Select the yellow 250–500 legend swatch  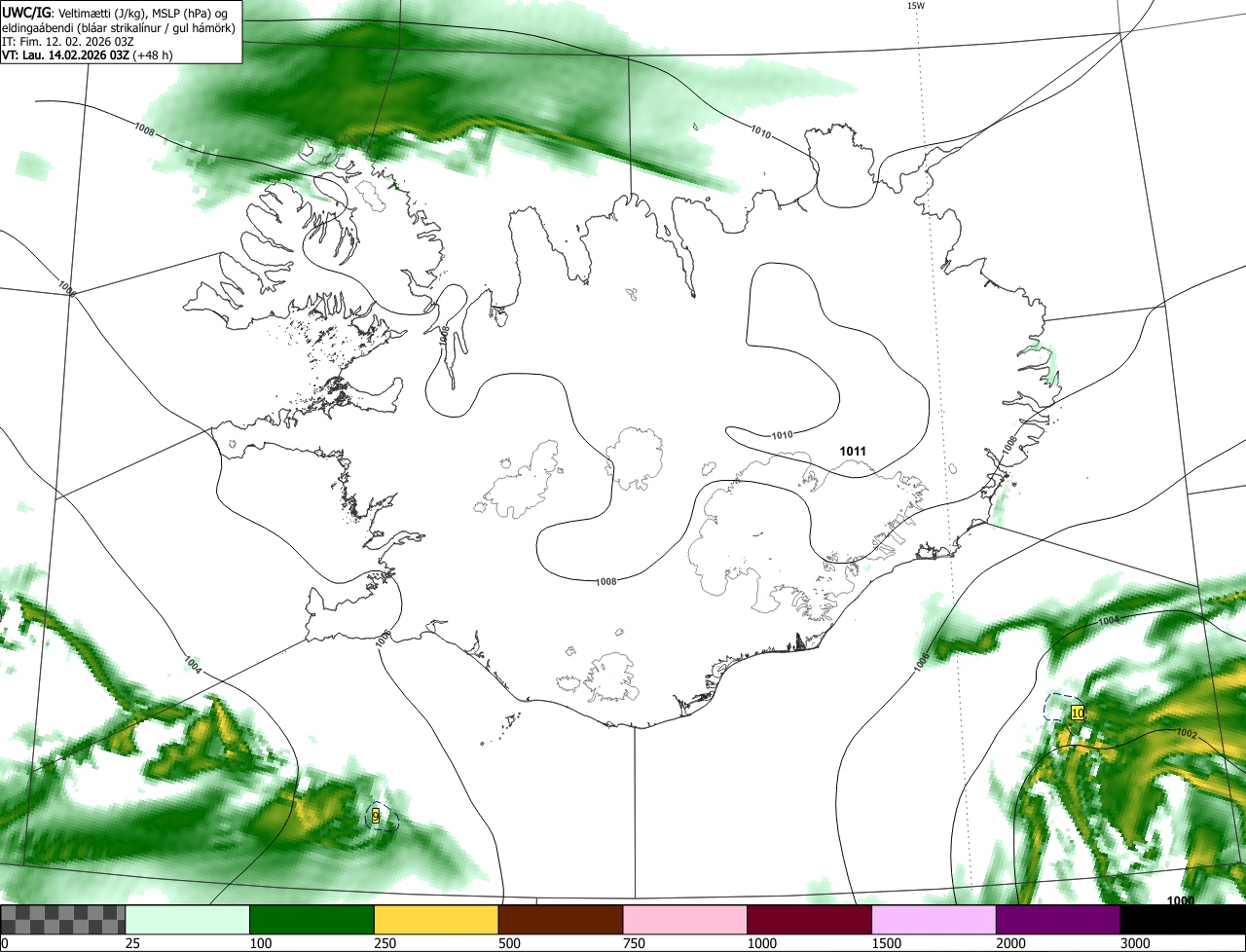coord(436,920)
